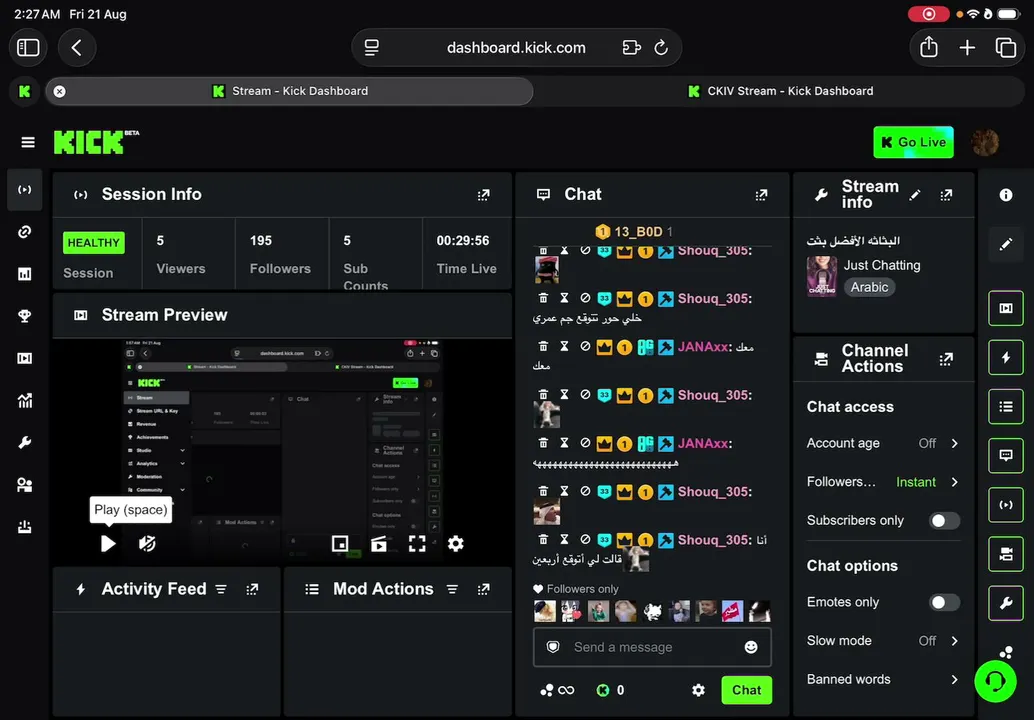
Task: Play the stream preview
Action: 108,544
